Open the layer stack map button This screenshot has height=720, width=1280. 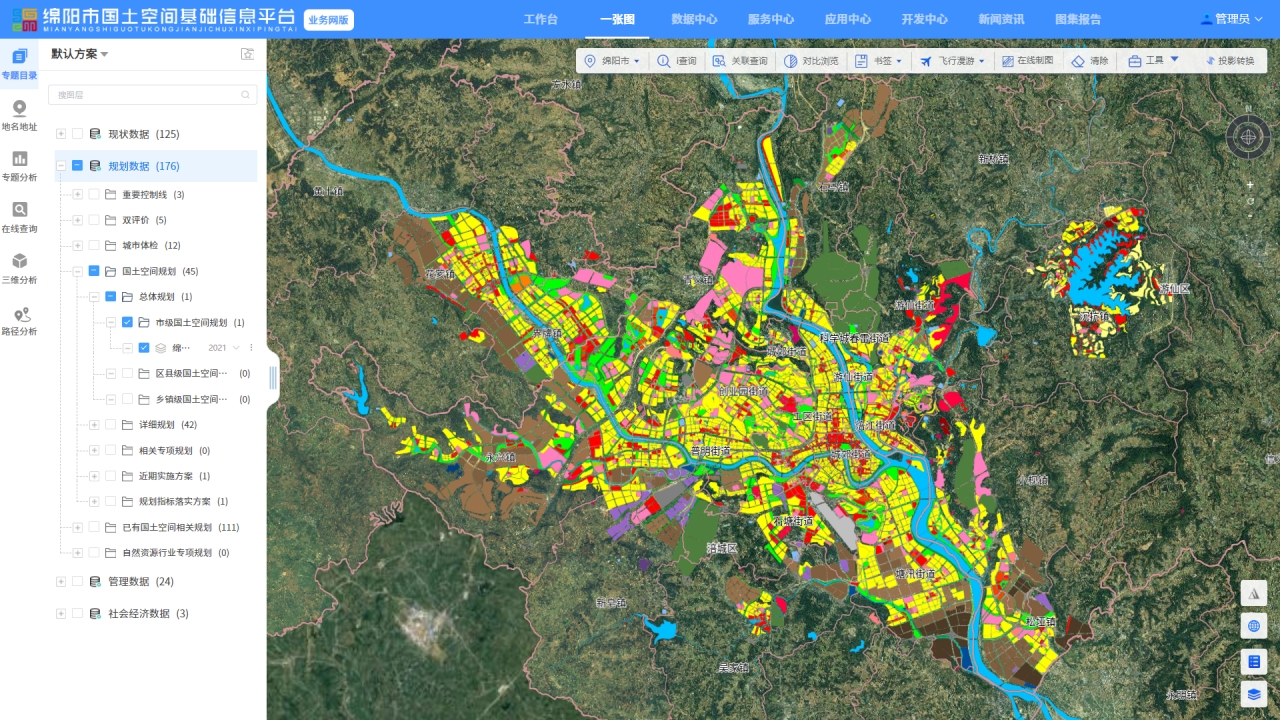1253,694
